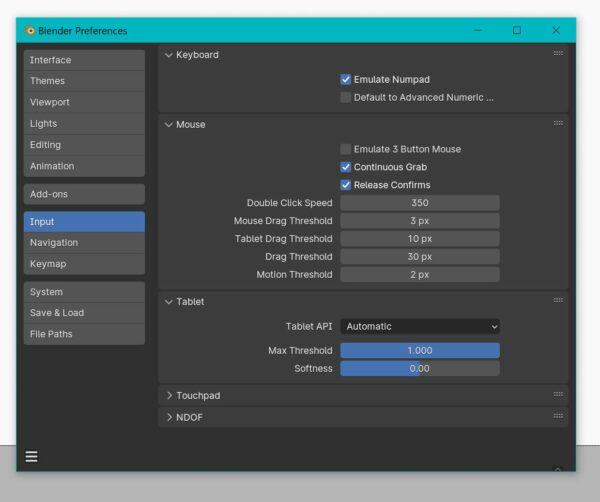
Task: Maximize the Blender Preferences window
Action: coord(517,30)
